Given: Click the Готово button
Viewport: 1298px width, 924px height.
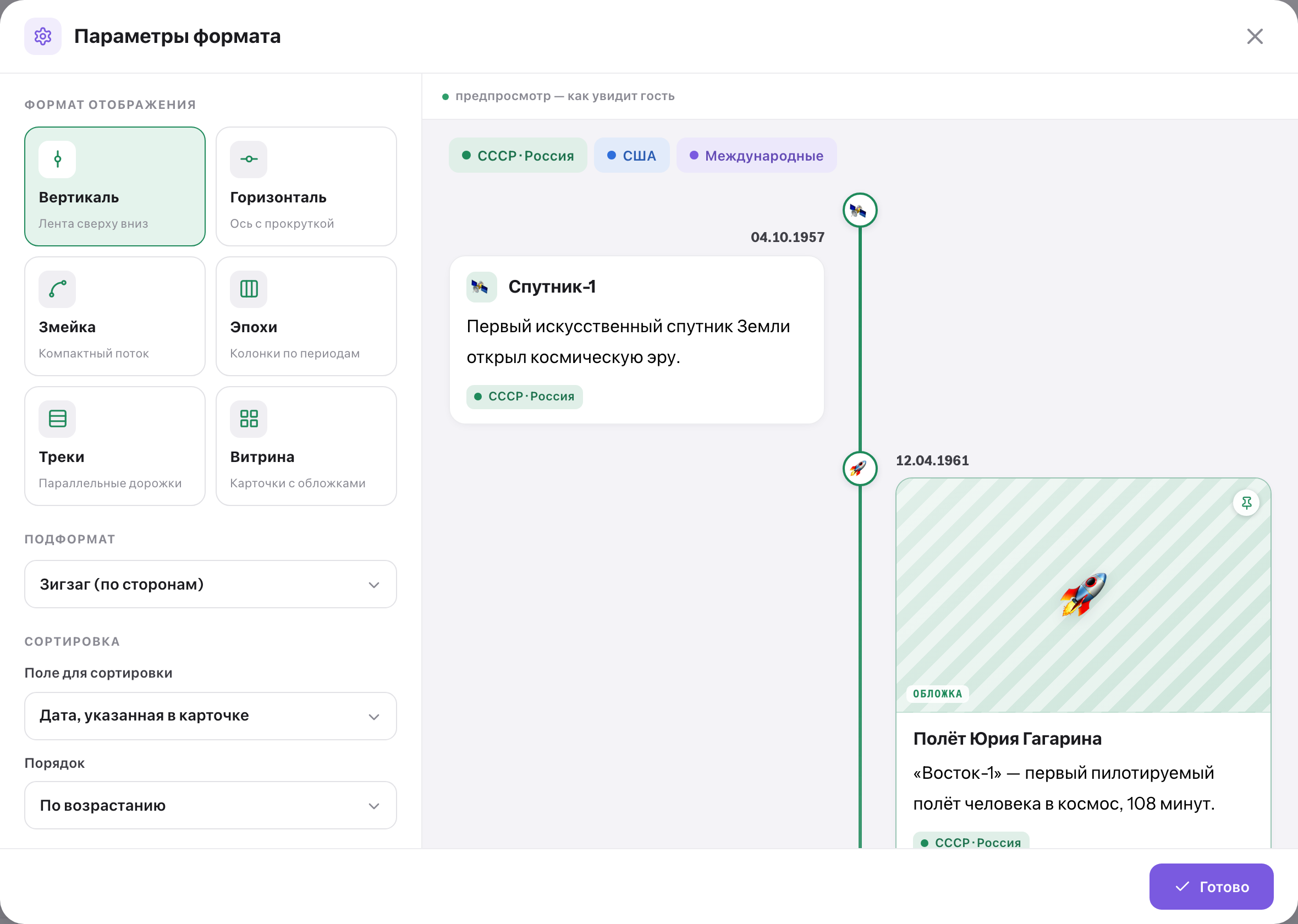Looking at the screenshot, I should [x=1211, y=887].
